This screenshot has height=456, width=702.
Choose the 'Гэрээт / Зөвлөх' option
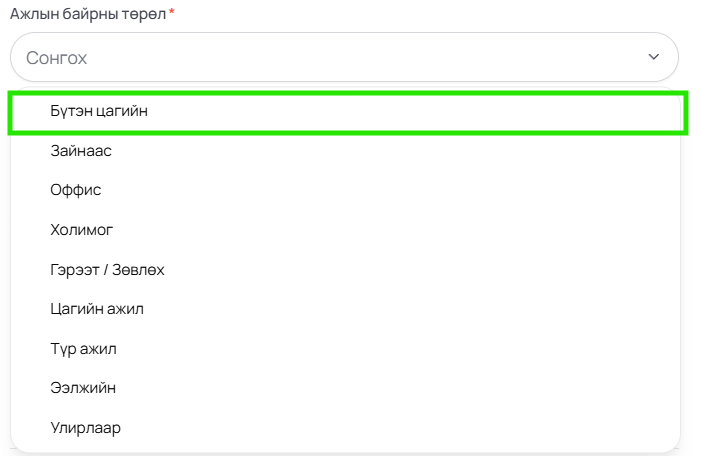[345, 270]
